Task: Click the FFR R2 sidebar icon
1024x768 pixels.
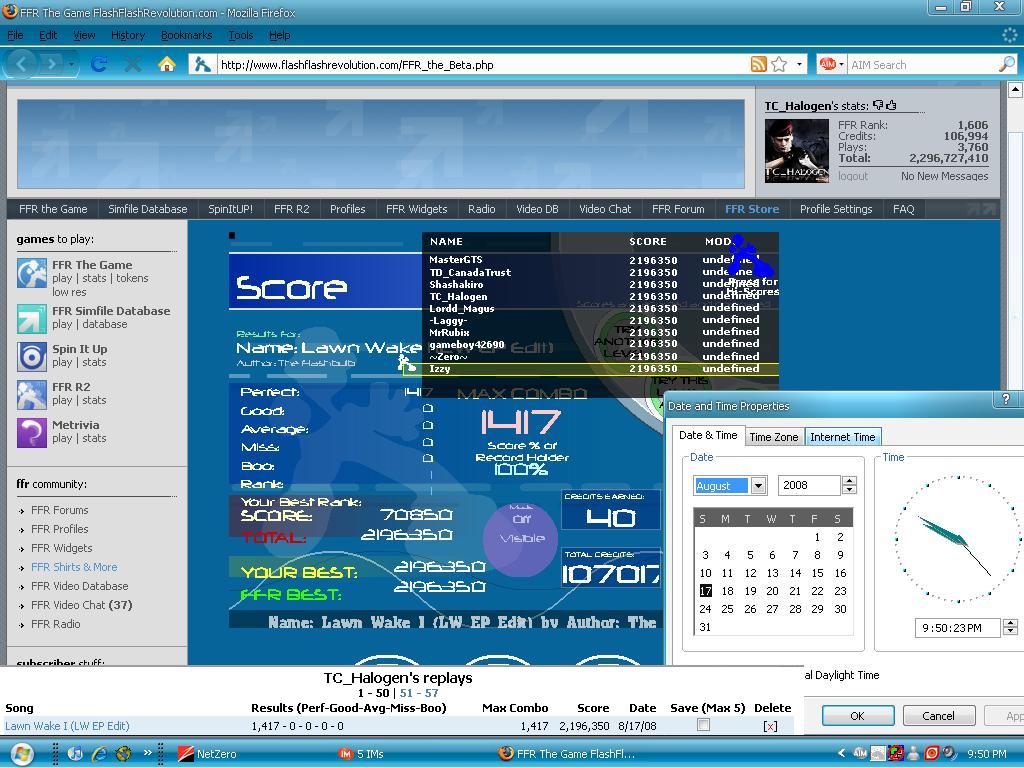Action: 31,394
